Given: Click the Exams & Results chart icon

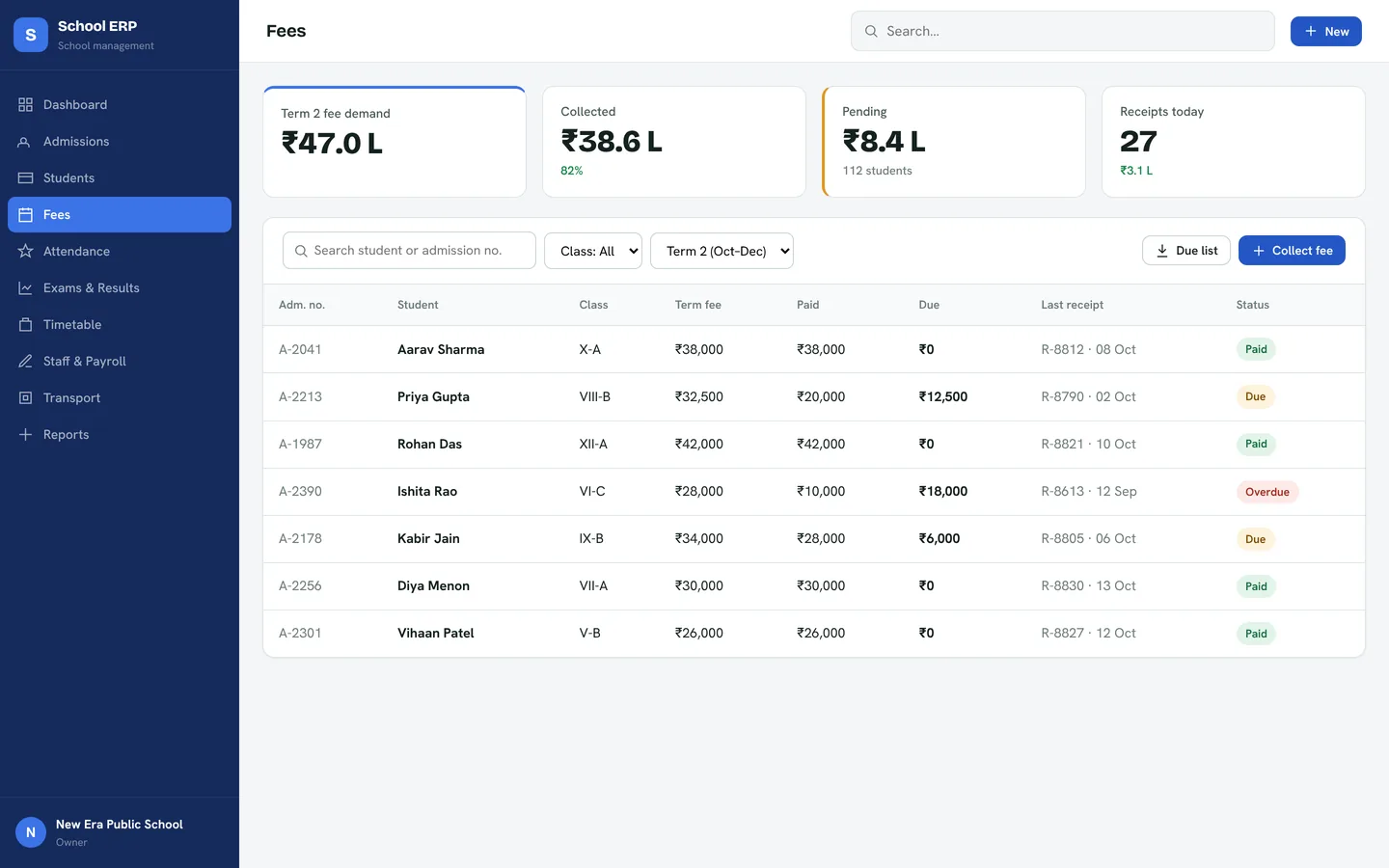Looking at the screenshot, I should pos(26,287).
